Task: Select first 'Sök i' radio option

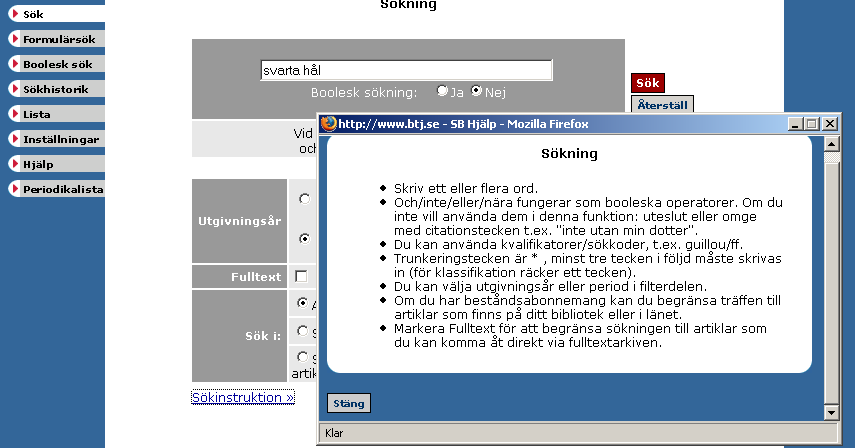Action: (x=303, y=303)
